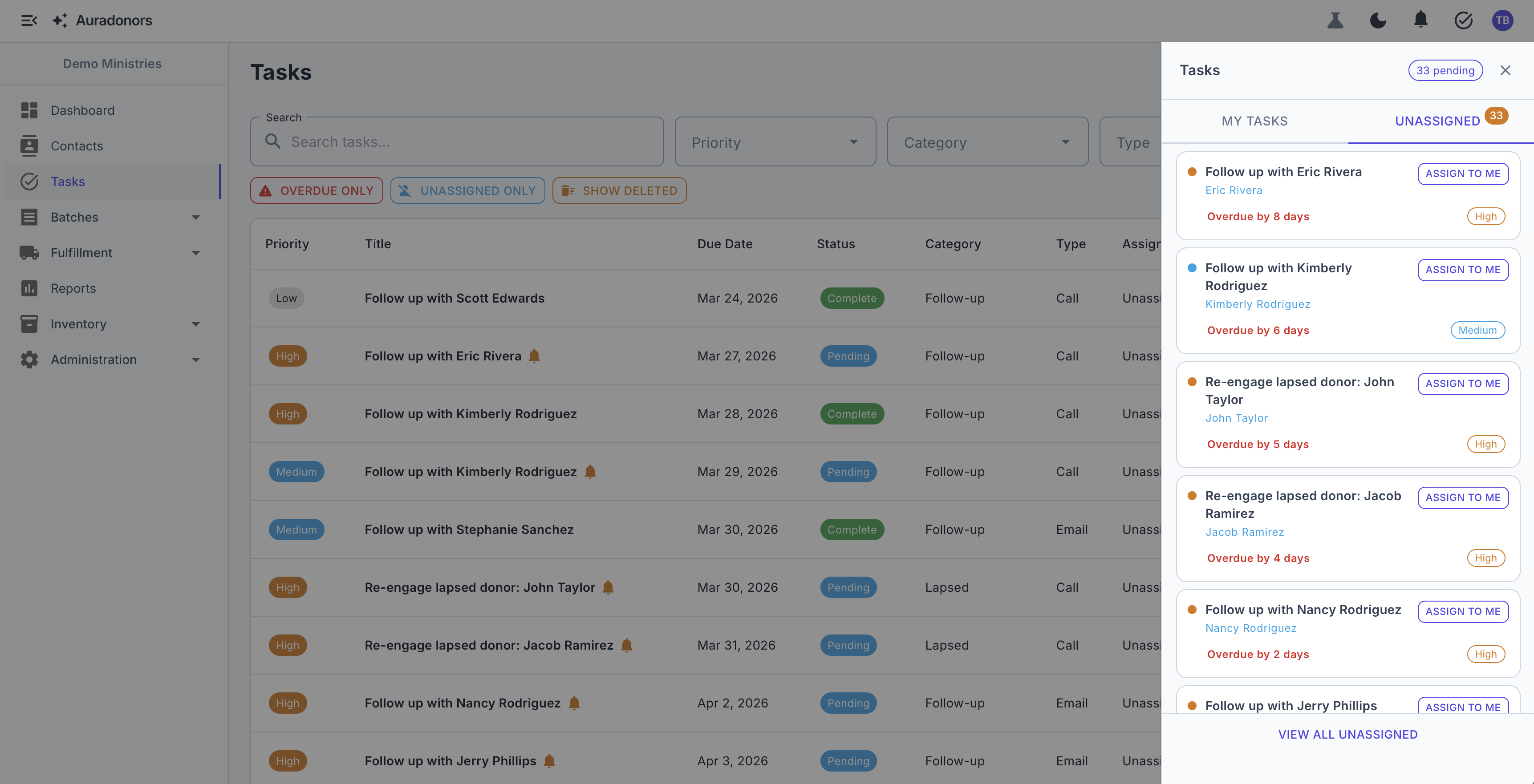Click the Search tasks input field
Image resolution: width=1534 pixels, height=784 pixels.
[464, 142]
